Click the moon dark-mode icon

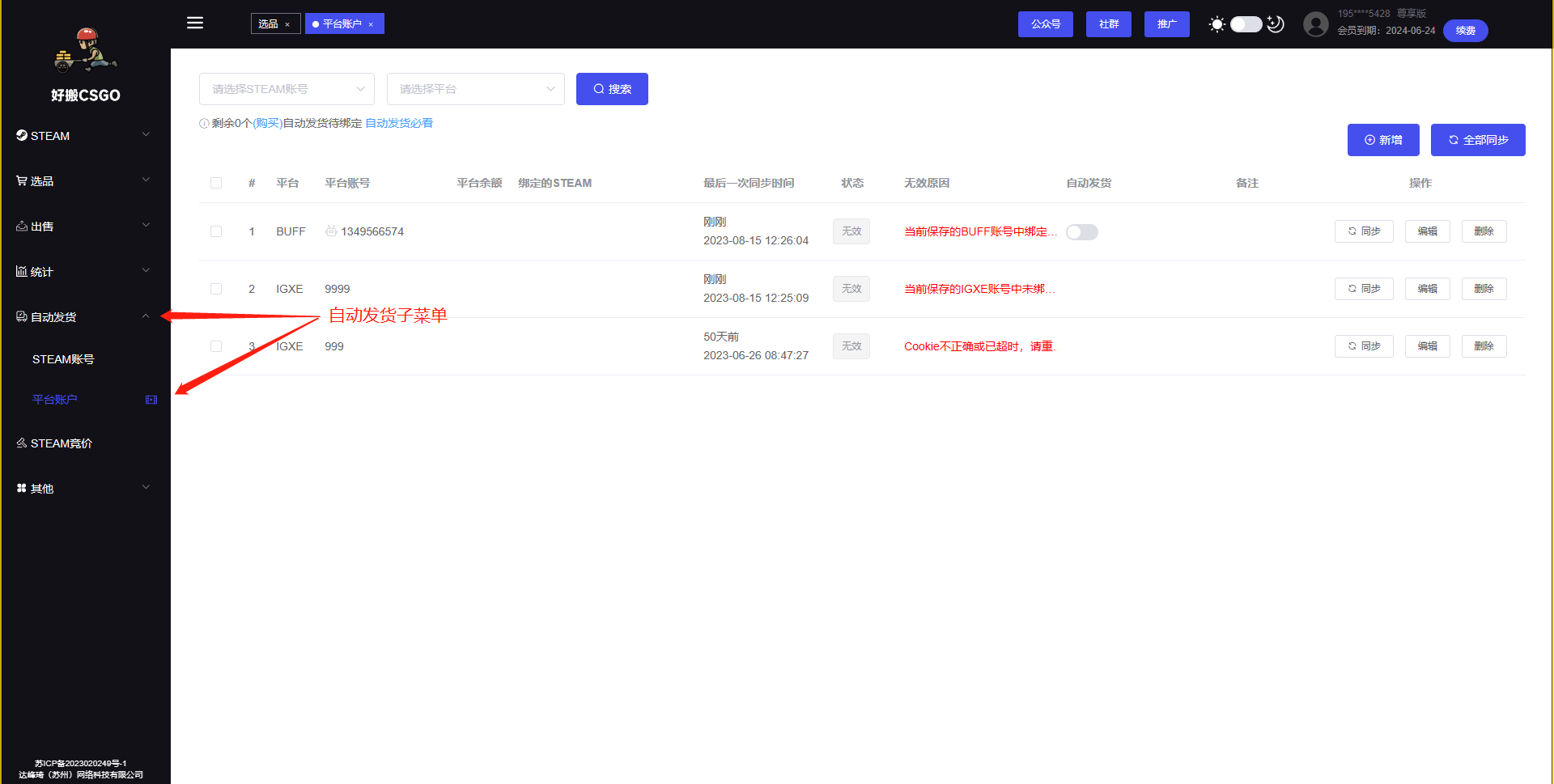pyautogui.click(x=1276, y=24)
